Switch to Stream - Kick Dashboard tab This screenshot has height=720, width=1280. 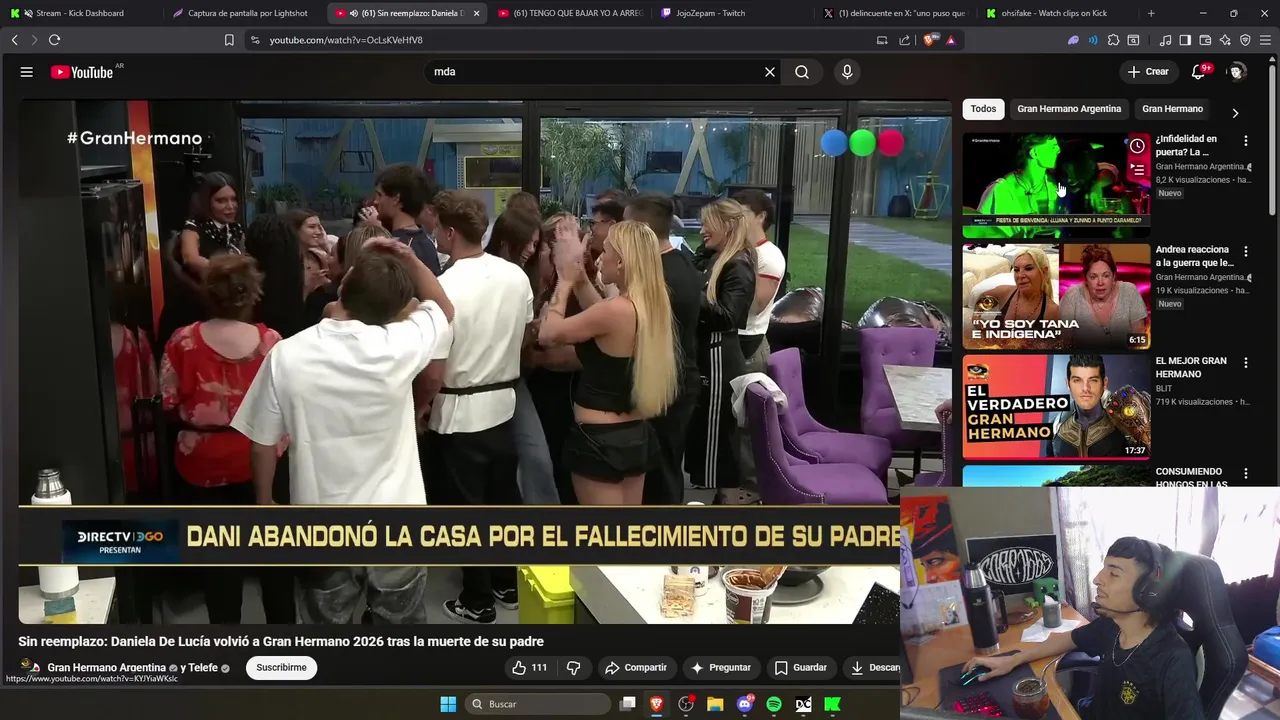coord(80,13)
